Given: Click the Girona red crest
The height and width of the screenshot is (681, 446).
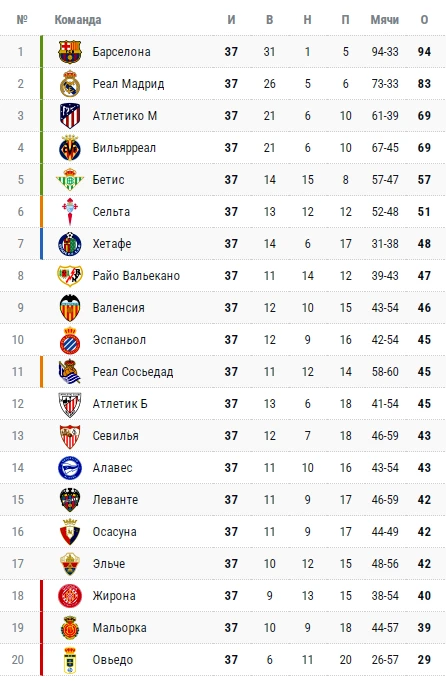Looking at the screenshot, I should tap(70, 596).
